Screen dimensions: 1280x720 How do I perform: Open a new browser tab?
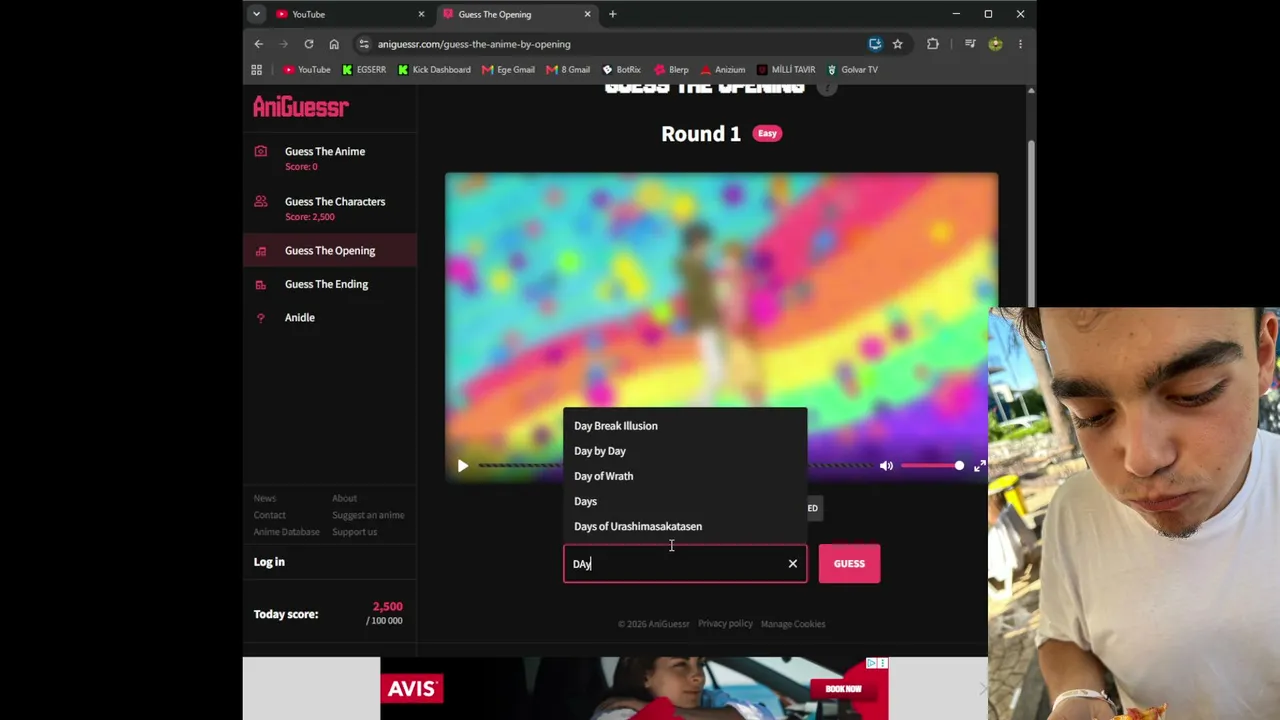click(x=612, y=14)
